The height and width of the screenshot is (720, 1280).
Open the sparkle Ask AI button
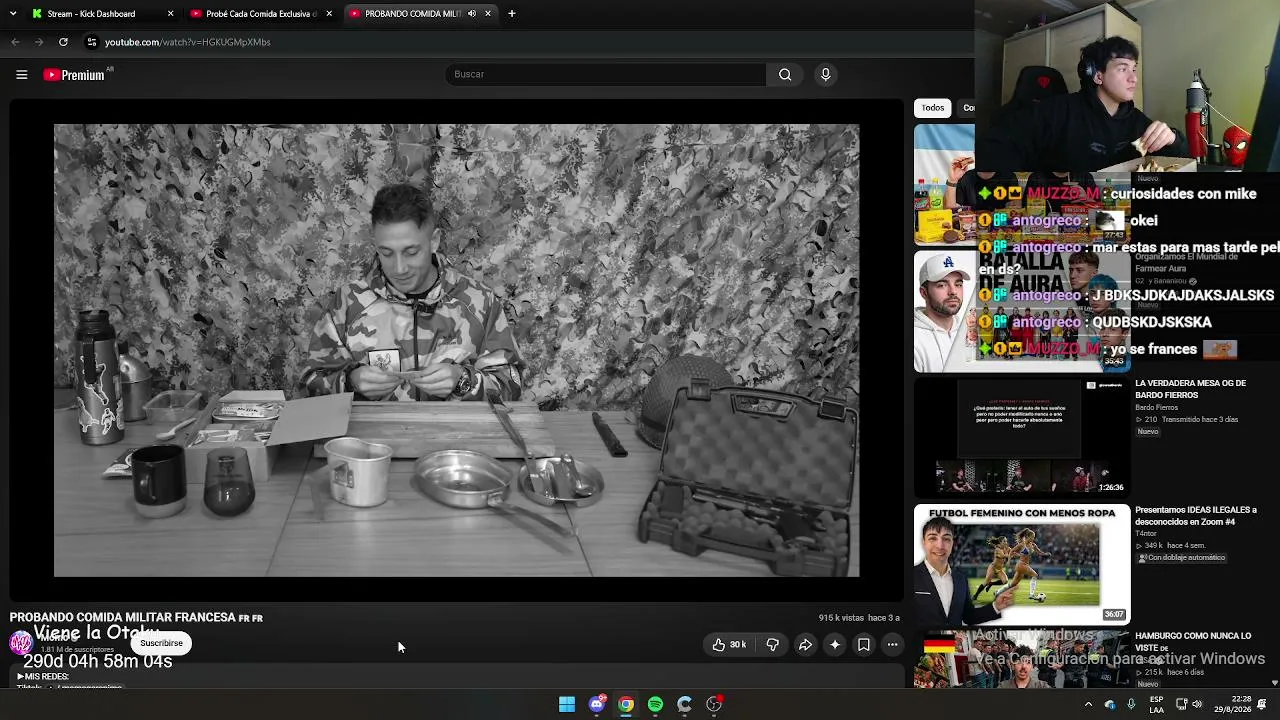835,645
